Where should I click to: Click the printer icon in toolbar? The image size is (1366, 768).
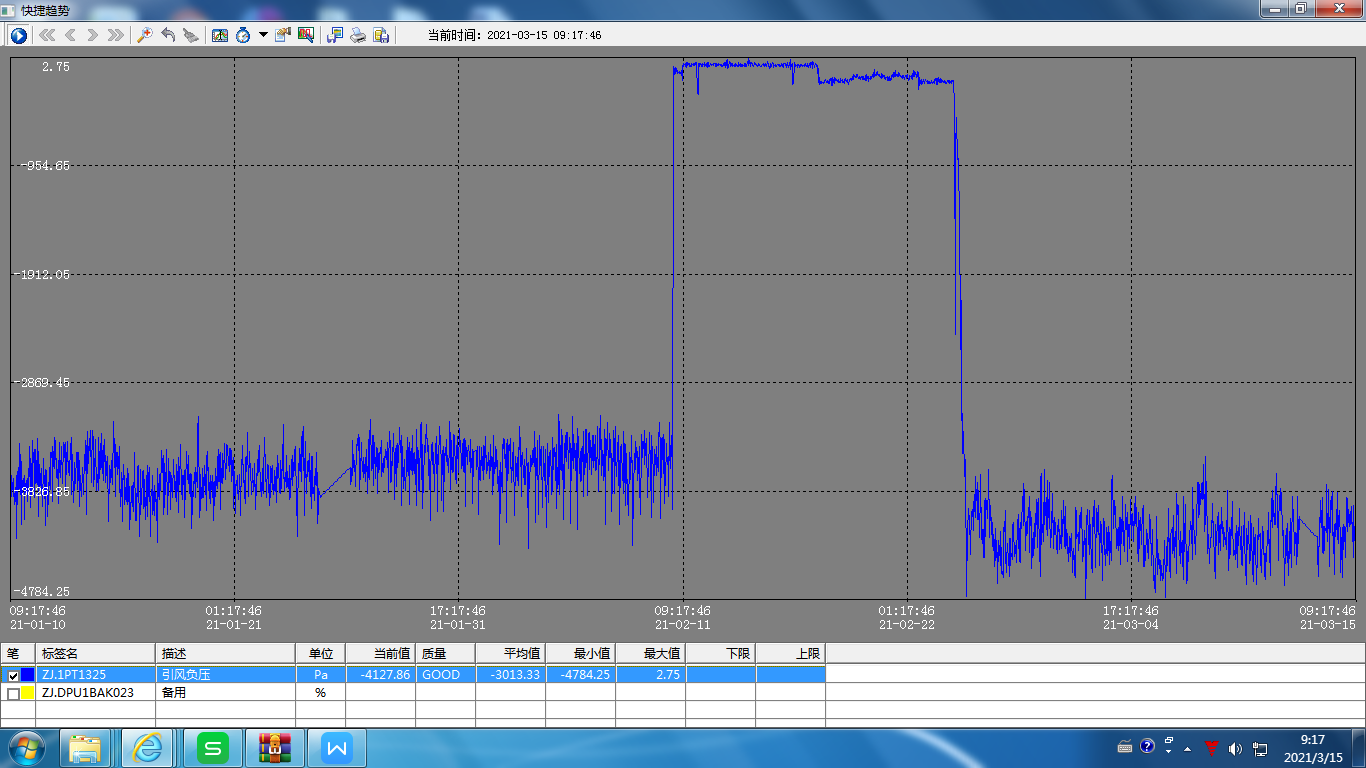(x=358, y=35)
